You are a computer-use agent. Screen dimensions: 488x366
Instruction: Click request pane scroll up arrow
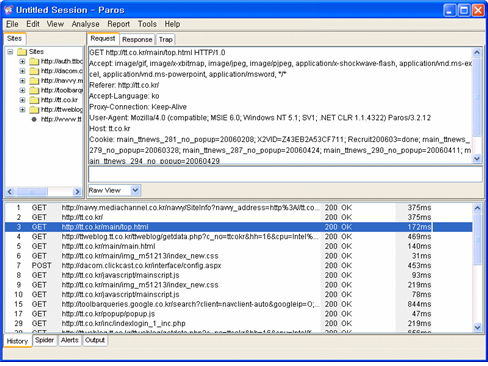point(477,52)
